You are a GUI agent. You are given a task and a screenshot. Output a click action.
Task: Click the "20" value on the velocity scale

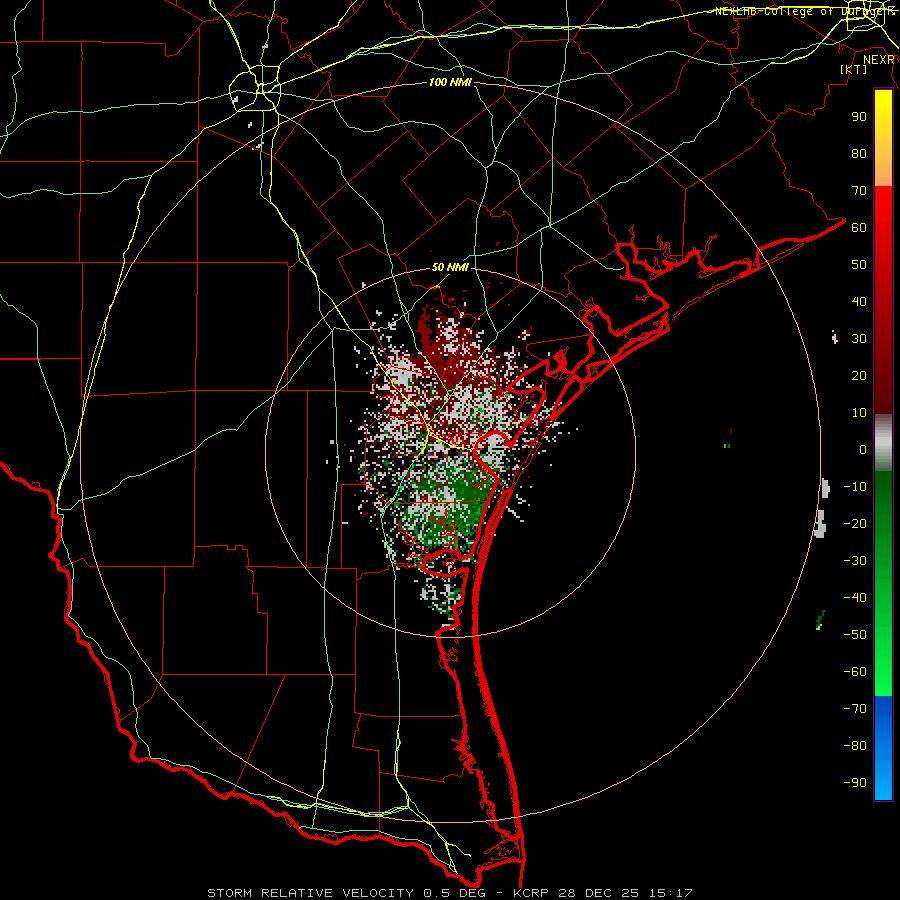[x=859, y=376]
